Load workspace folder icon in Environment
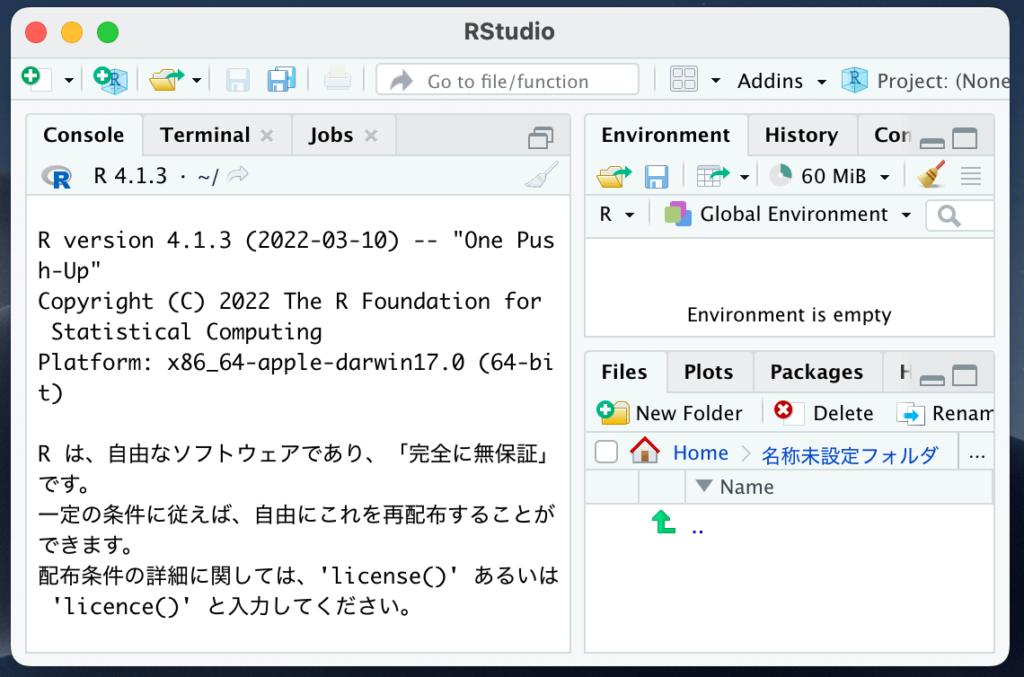The width and height of the screenshot is (1024, 677). pyautogui.click(x=614, y=176)
